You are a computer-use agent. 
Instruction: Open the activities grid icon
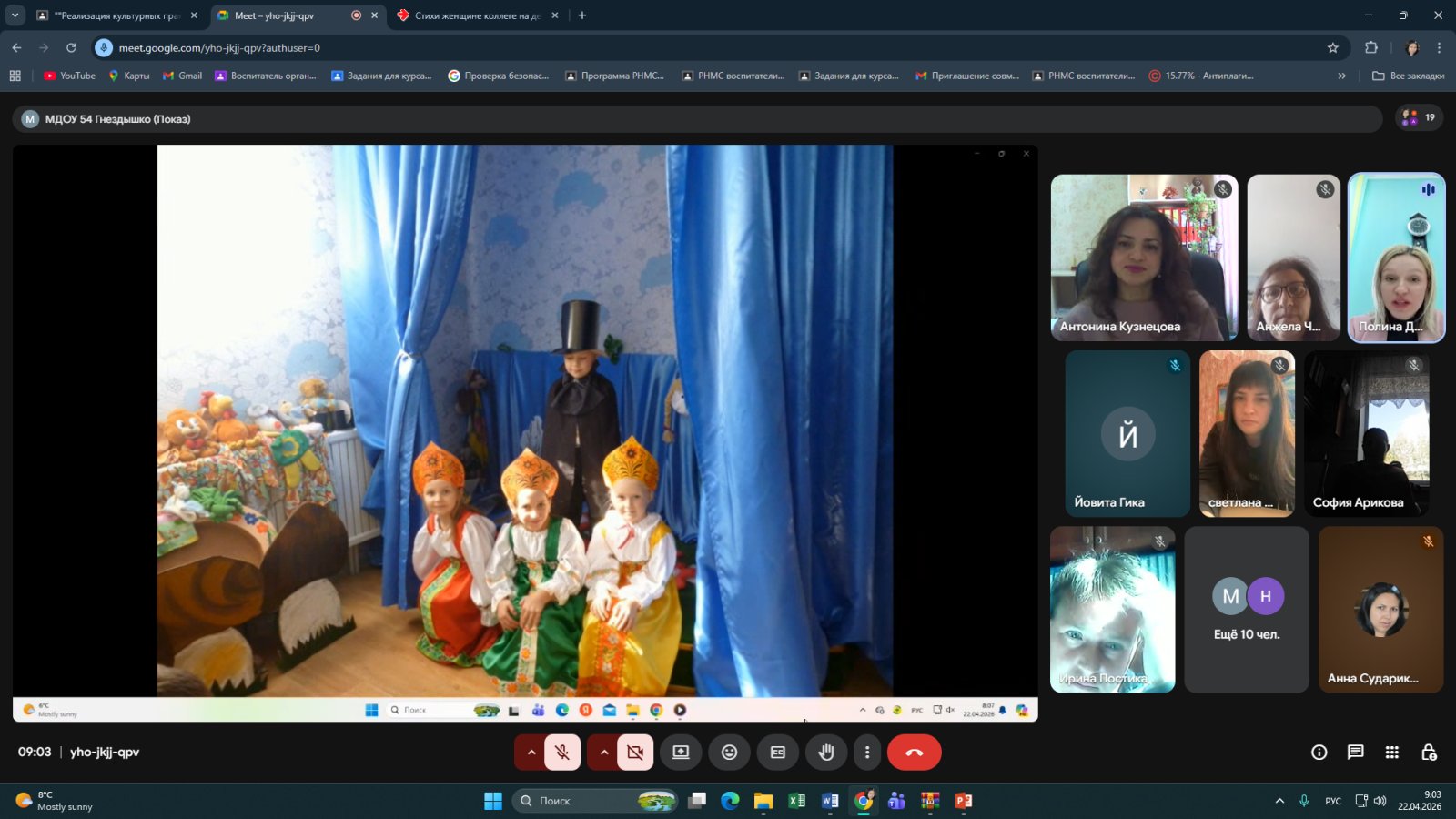[1391, 752]
